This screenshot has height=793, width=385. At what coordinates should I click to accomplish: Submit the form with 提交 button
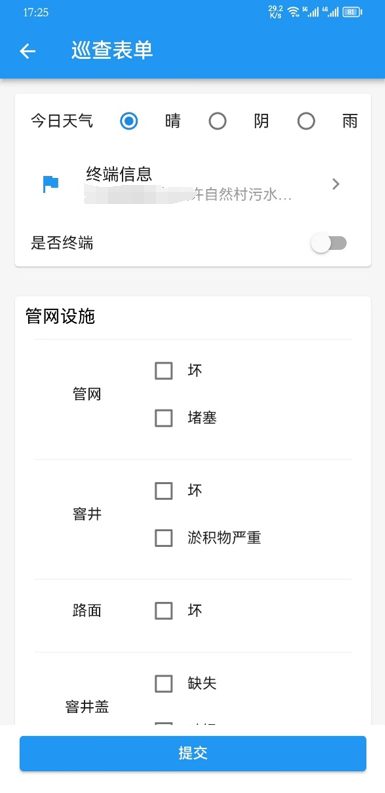click(x=193, y=753)
